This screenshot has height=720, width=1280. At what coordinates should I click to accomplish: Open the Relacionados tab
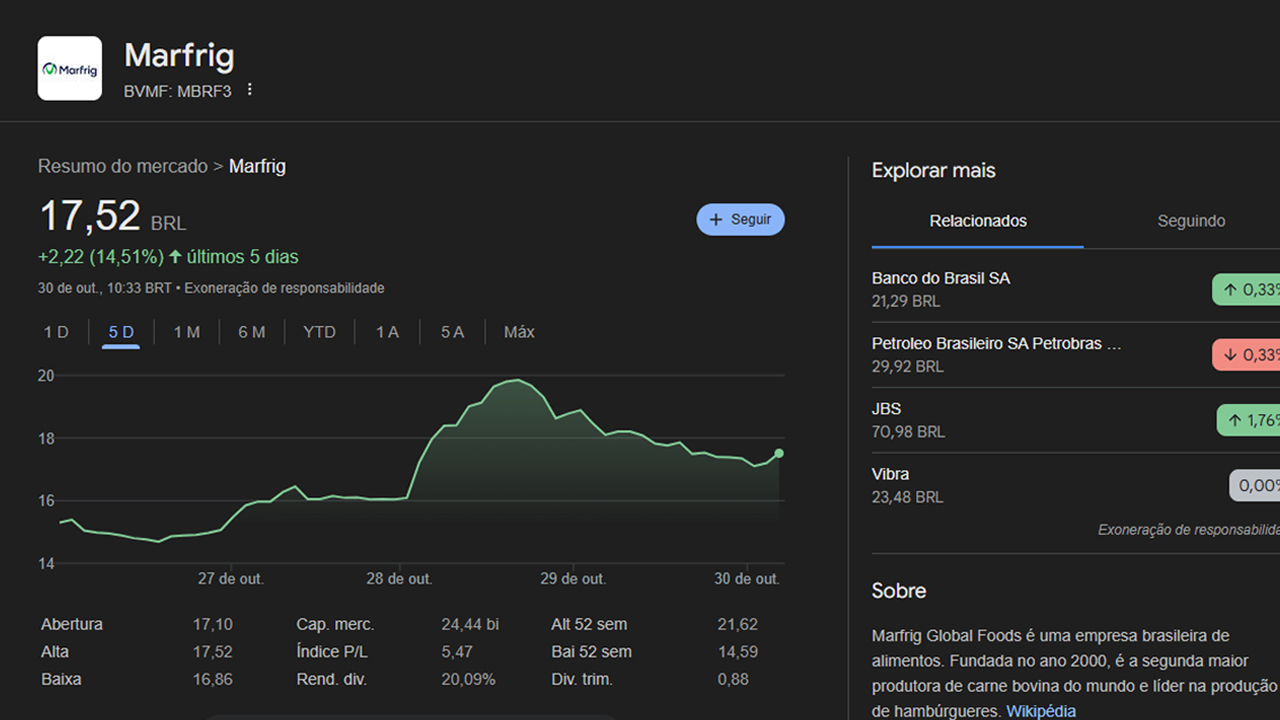(977, 221)
